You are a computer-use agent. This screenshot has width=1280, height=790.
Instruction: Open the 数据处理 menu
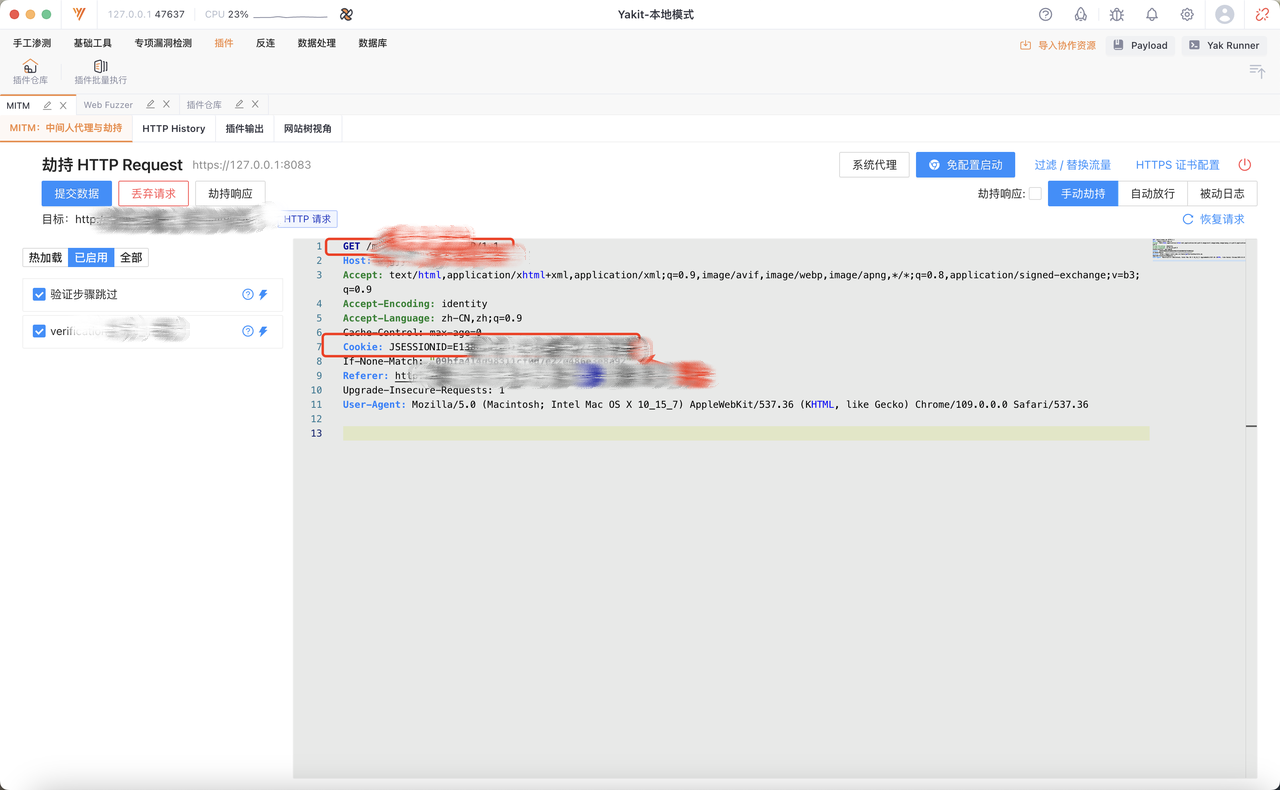click(316, 44)
